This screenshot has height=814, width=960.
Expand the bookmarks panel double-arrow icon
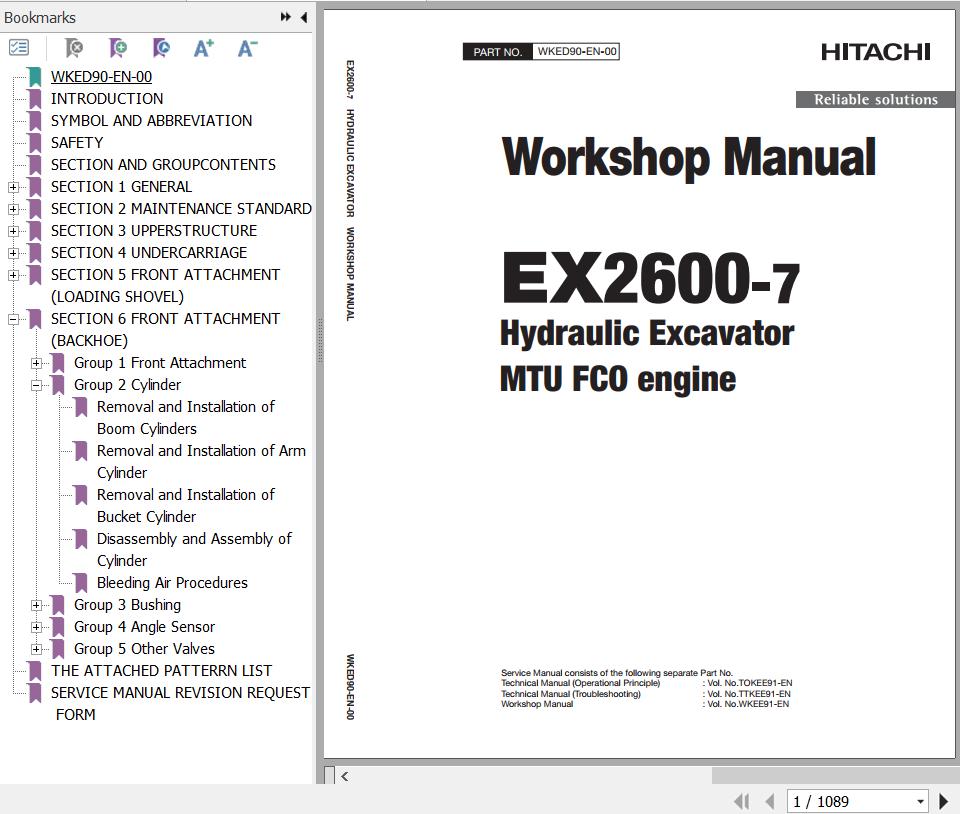click(x=285, y=17)
